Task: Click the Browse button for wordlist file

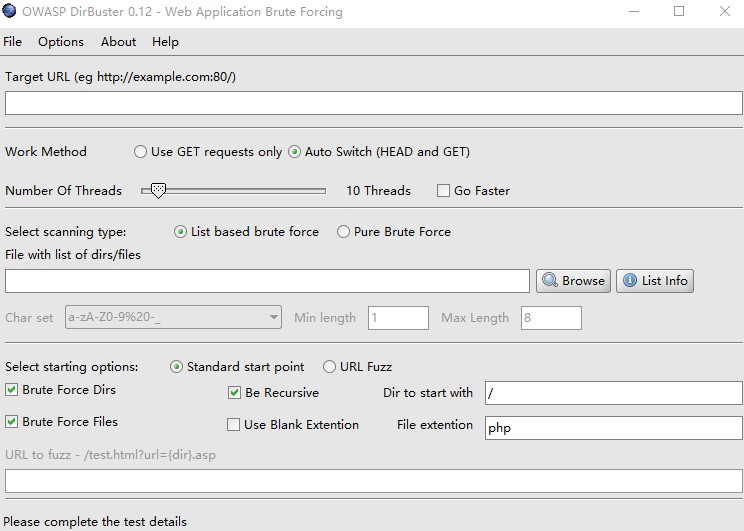Action: (573, 281)
